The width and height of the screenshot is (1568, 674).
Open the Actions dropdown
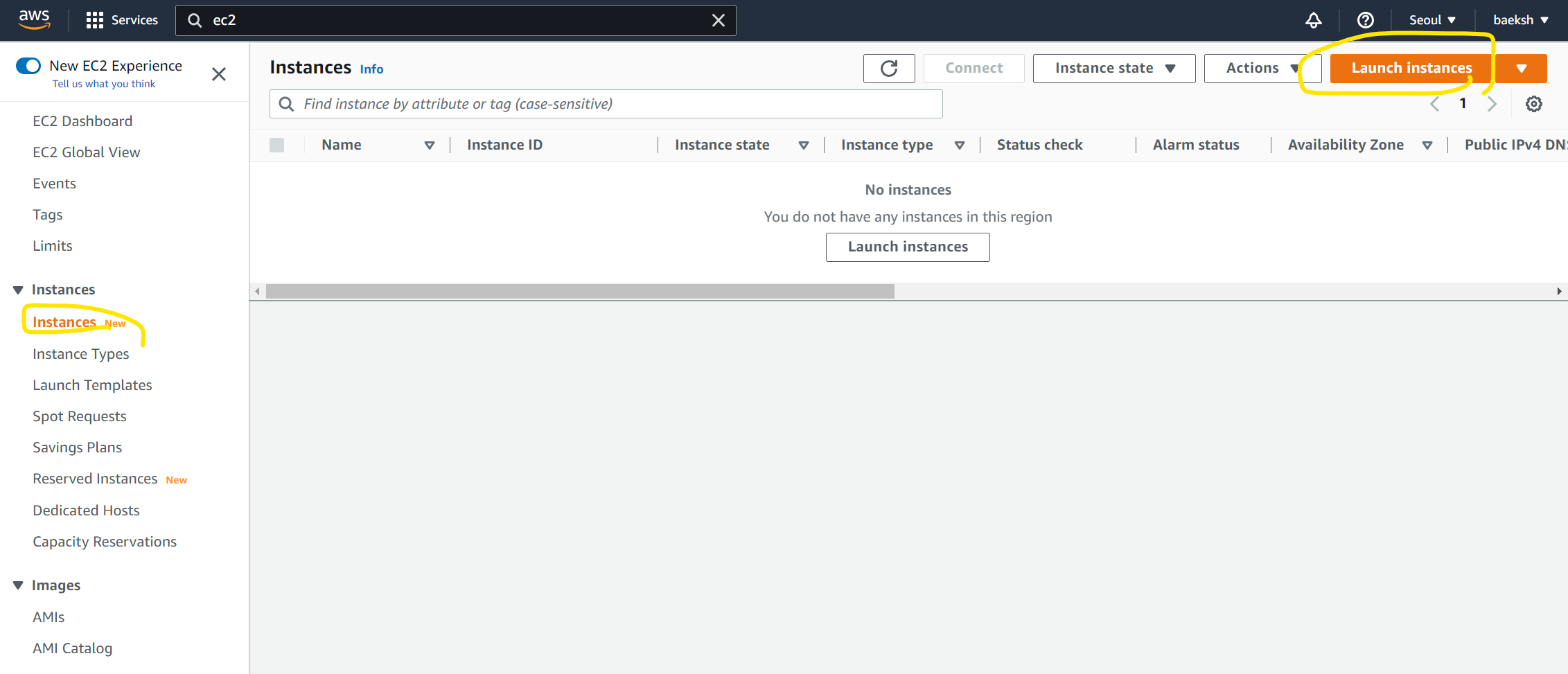point(1262,68)
